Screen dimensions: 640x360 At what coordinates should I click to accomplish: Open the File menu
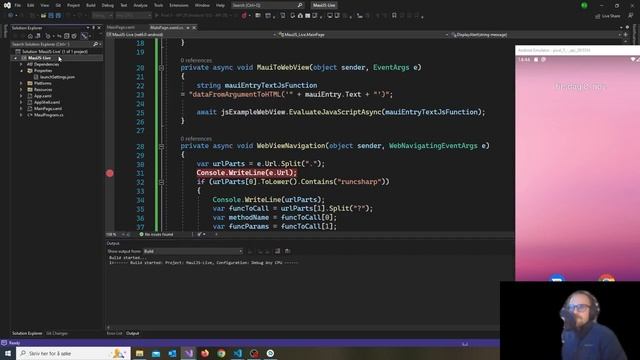(18, 5)
